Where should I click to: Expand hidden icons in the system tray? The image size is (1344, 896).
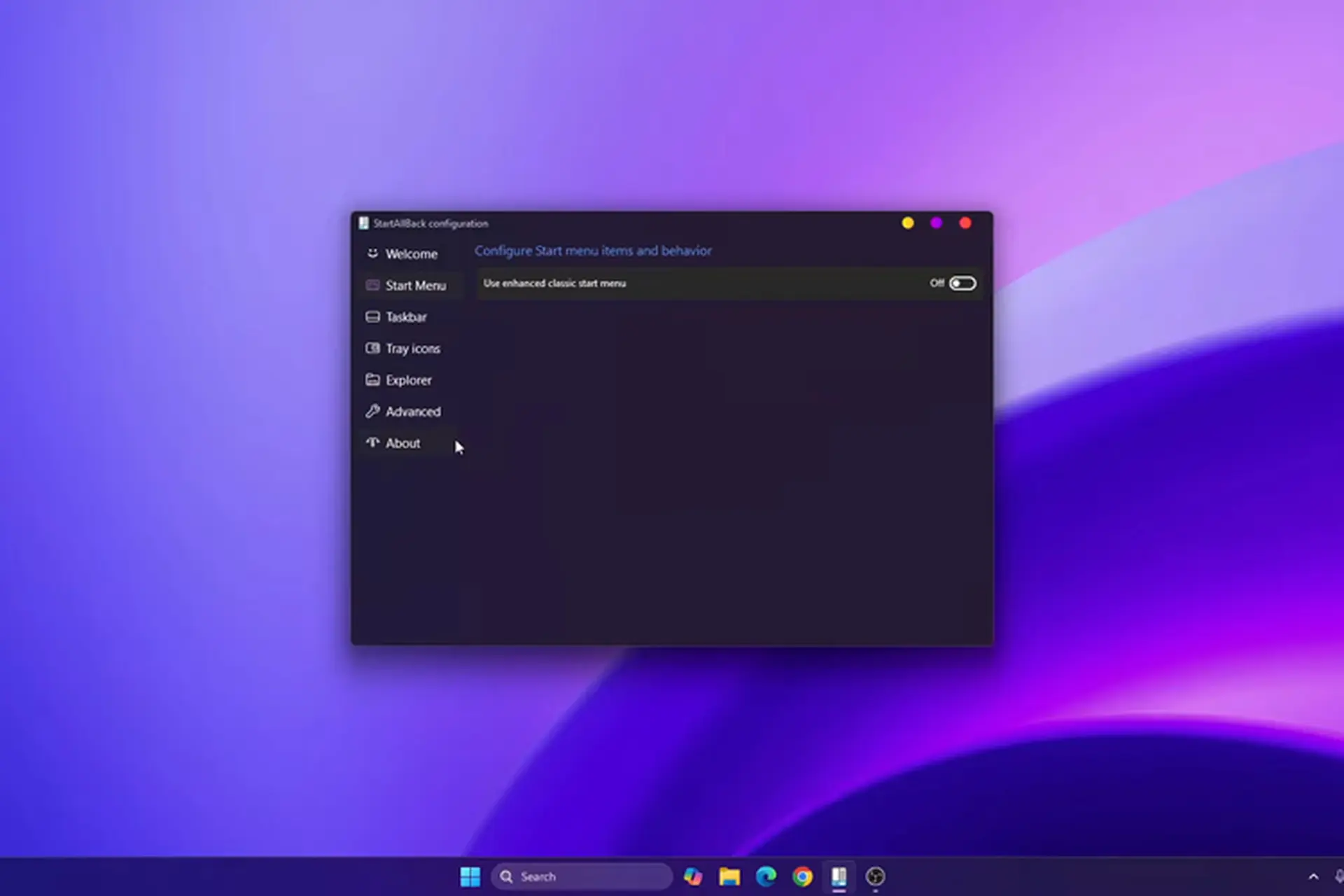tap(1315, 876)
